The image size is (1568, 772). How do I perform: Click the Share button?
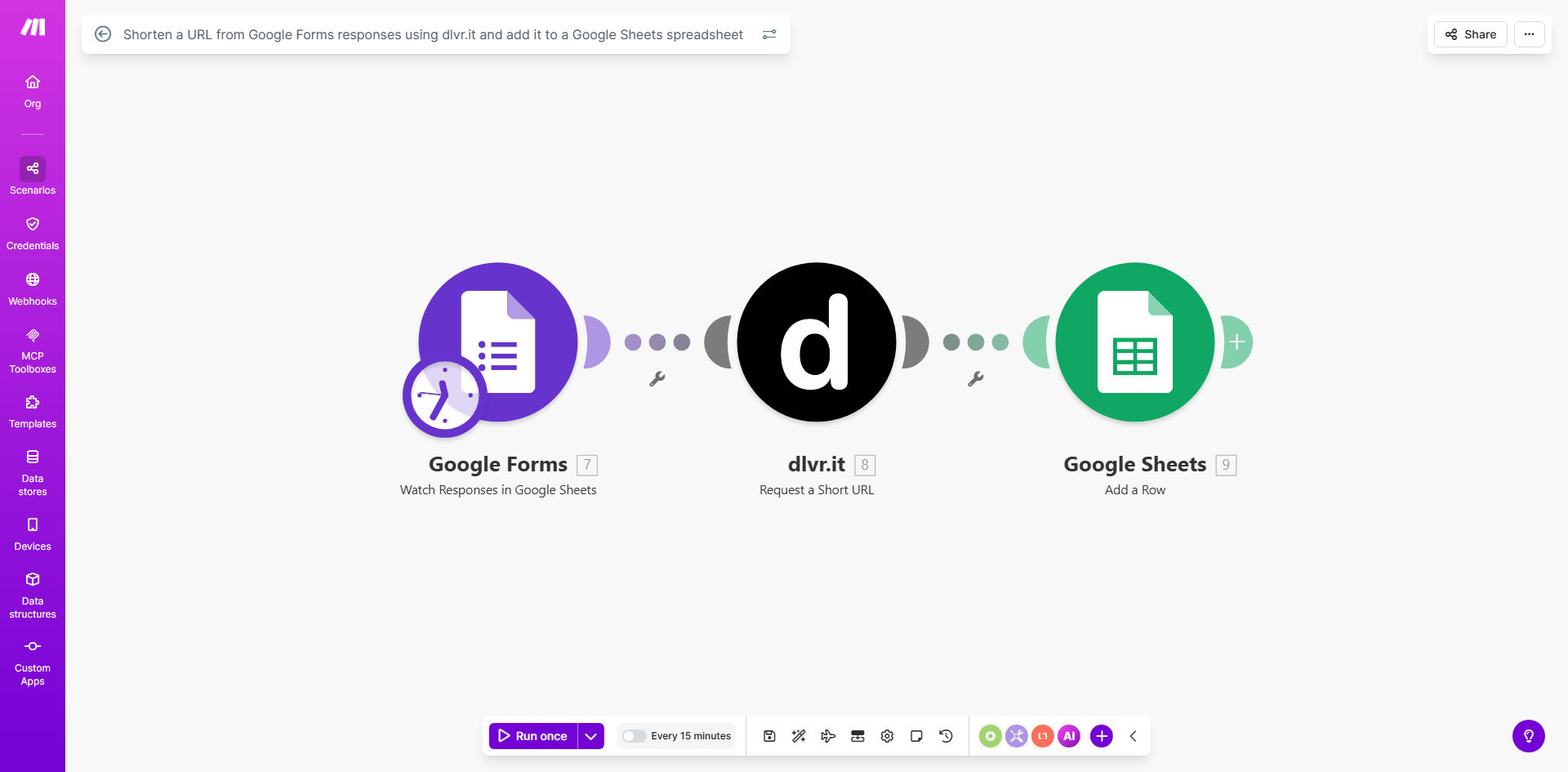click(1471, 34)
